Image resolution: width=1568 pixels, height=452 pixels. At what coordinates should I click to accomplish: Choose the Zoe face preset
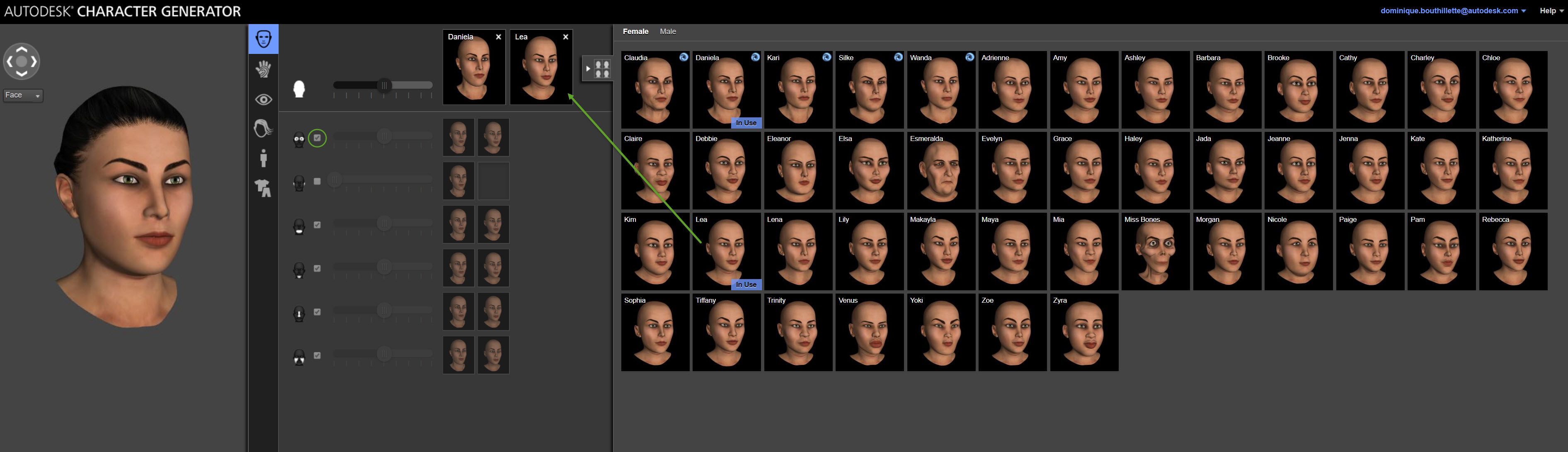(1012, 332)
